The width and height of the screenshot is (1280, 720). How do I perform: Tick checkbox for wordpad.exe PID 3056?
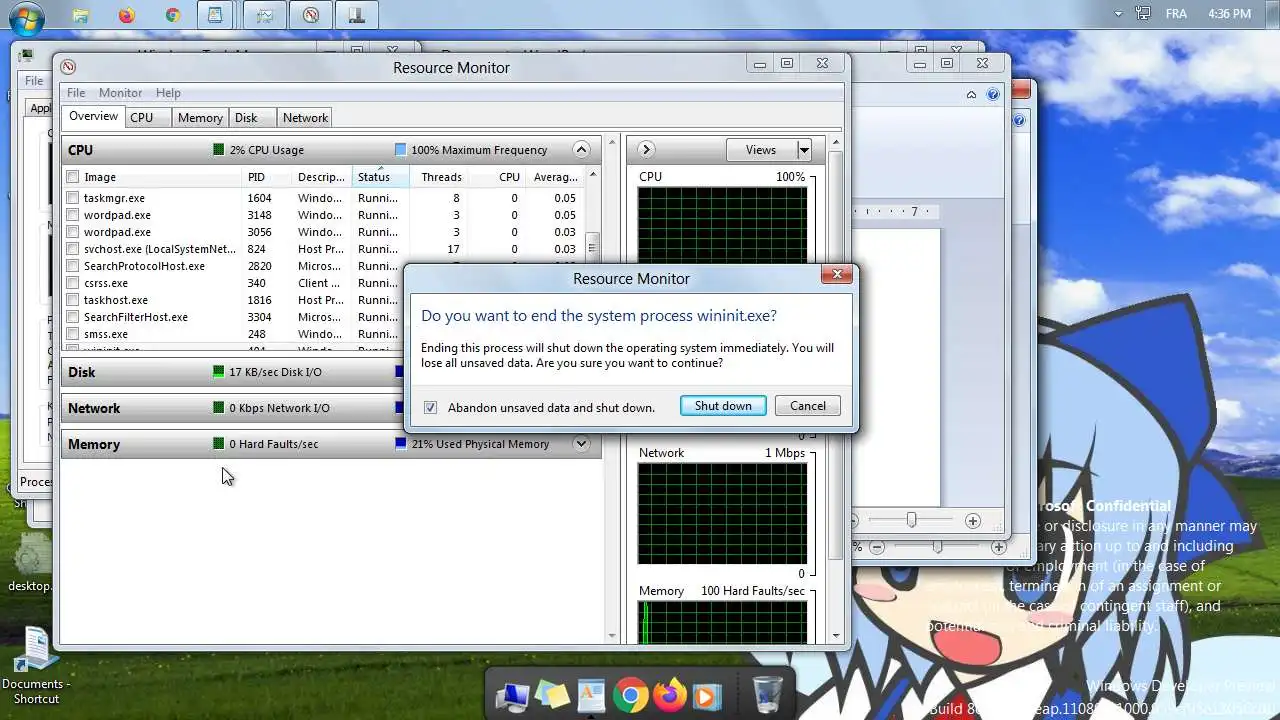pyautogui.click(x=73, y=232)
